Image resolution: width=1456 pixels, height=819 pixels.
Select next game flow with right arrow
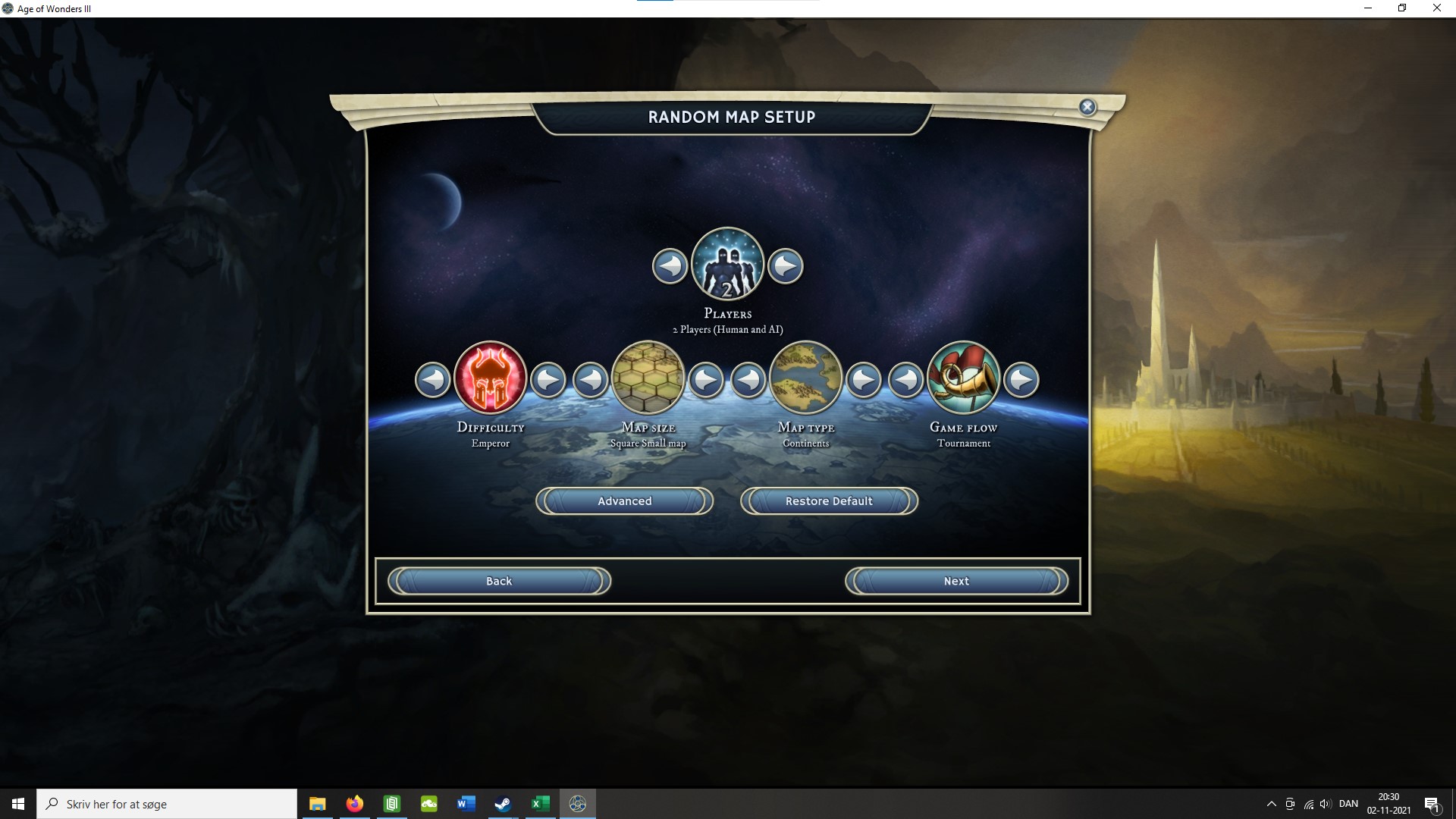pyautogui.click(x=1021, y=379)
